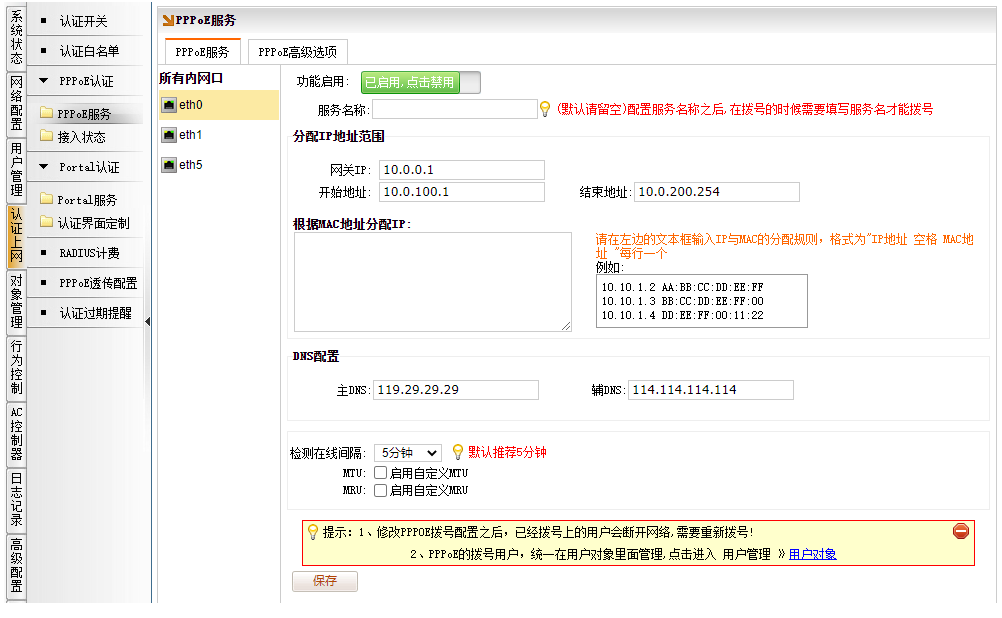
Task: Click the 保存 save button
Action: [x=324, y=581]
